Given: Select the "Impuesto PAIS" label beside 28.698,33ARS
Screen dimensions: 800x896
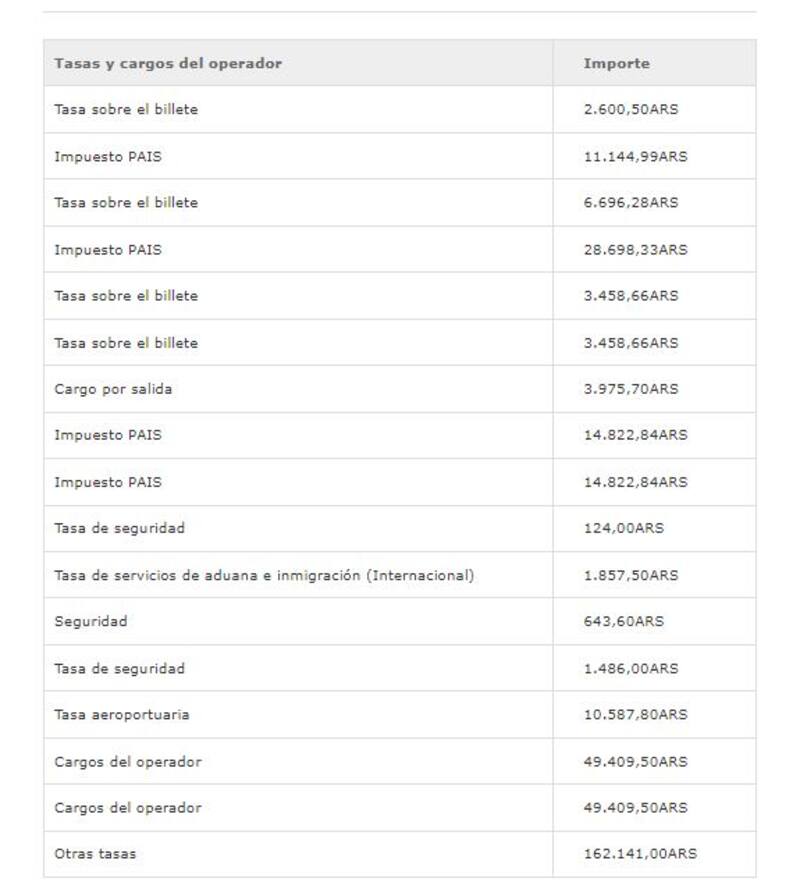Looking at the screenshot, I should tap(107, 249).
